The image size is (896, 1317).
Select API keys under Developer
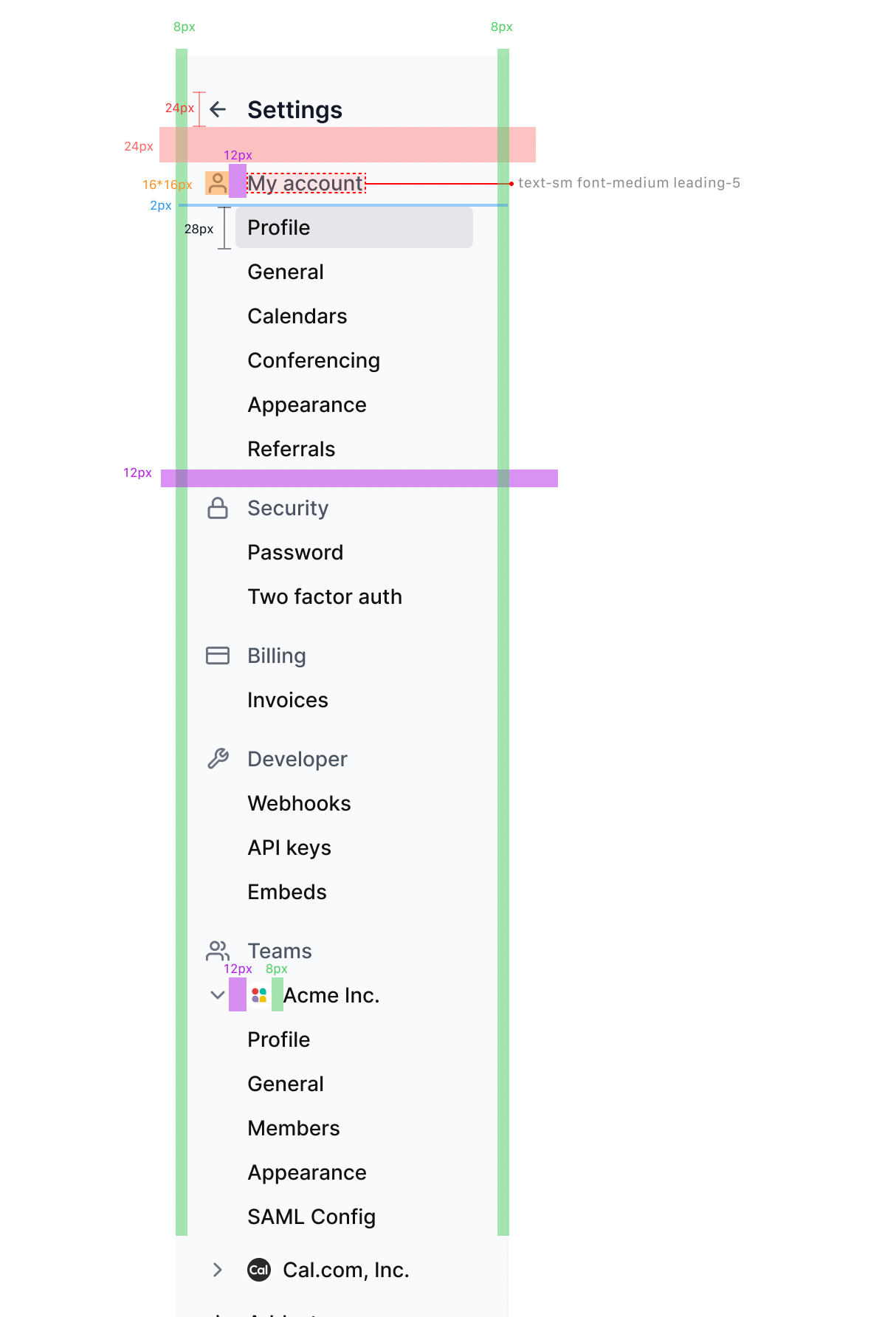(289, 847)
